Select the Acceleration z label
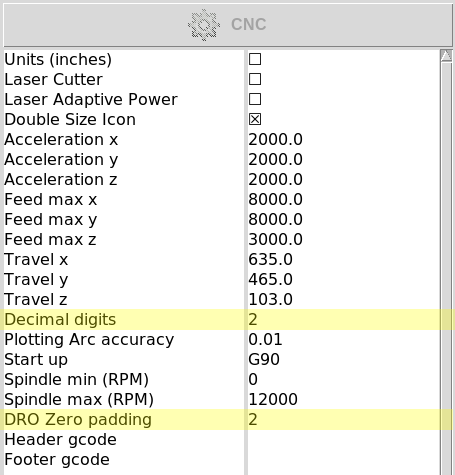The height and width of the screenshot is (475, 455). [61, 179]
